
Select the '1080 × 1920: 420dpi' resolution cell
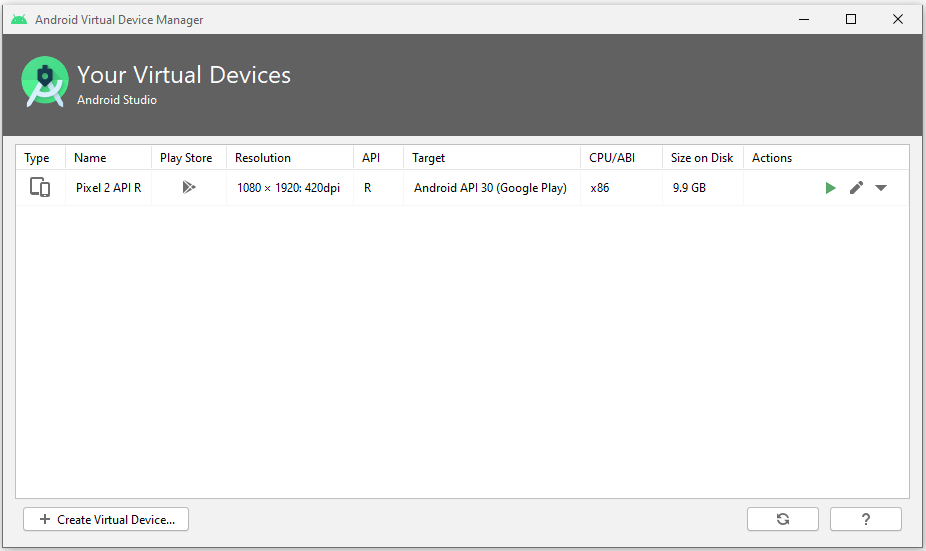click(x=289, y=188)
